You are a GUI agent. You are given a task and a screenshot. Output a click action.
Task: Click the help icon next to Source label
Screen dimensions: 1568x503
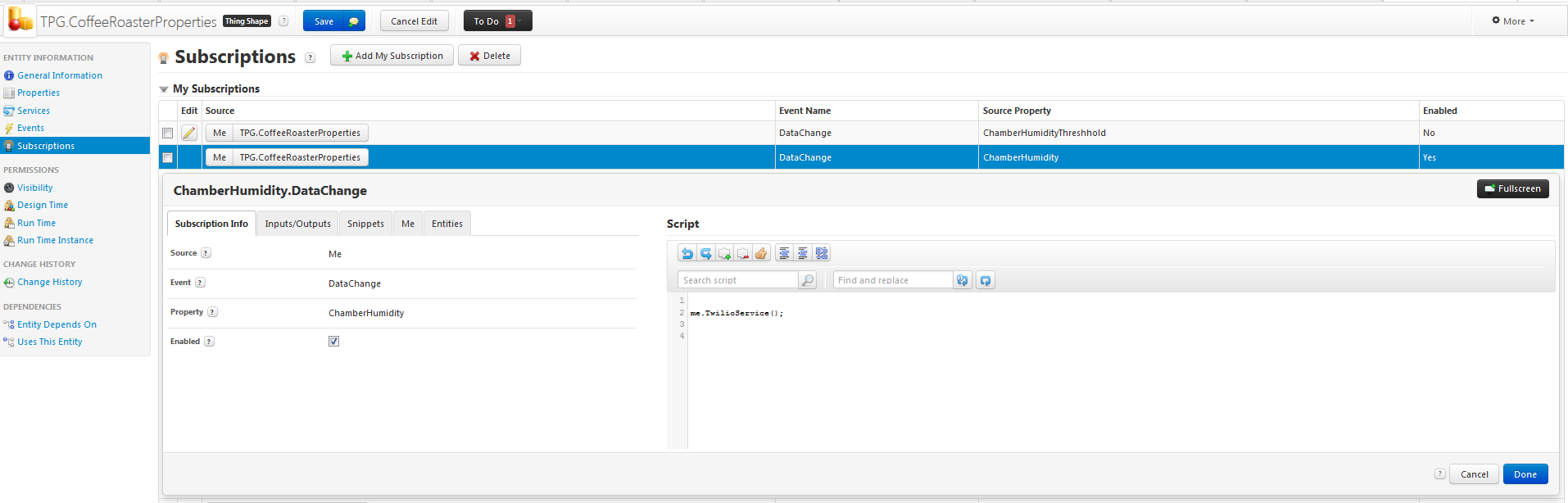[206, 253]
